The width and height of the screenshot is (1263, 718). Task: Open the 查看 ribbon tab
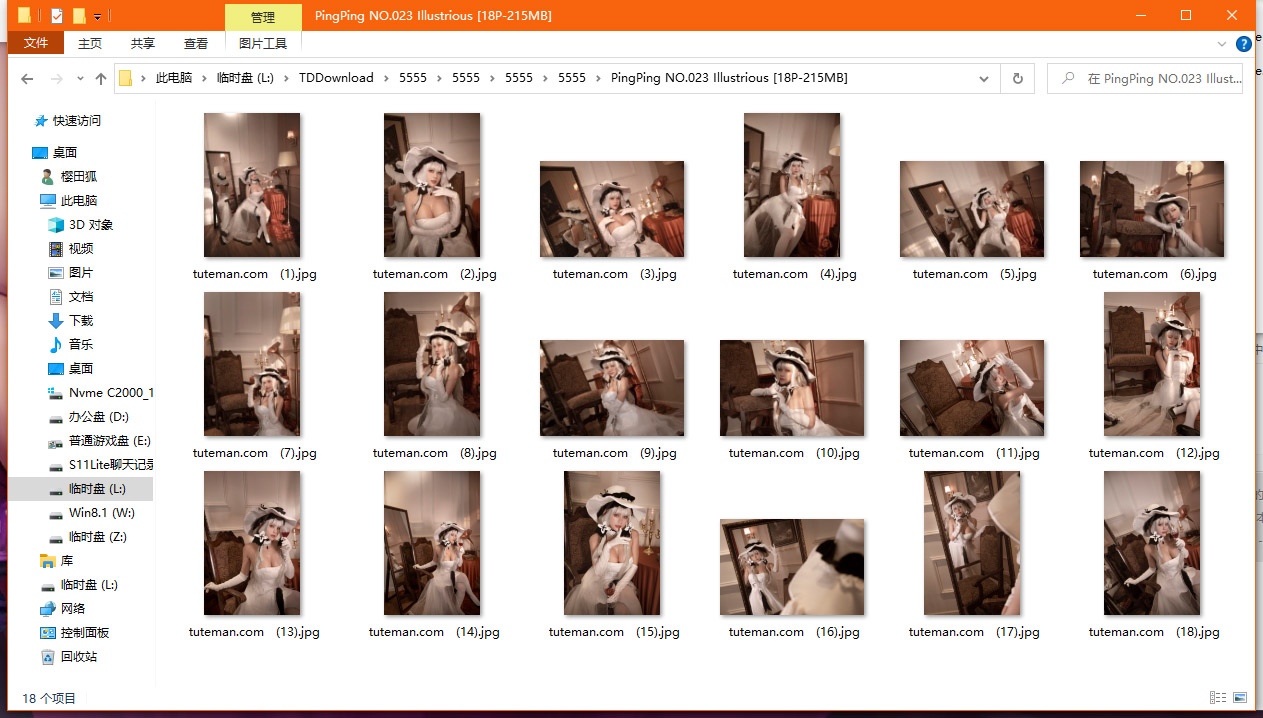point(196,44)
